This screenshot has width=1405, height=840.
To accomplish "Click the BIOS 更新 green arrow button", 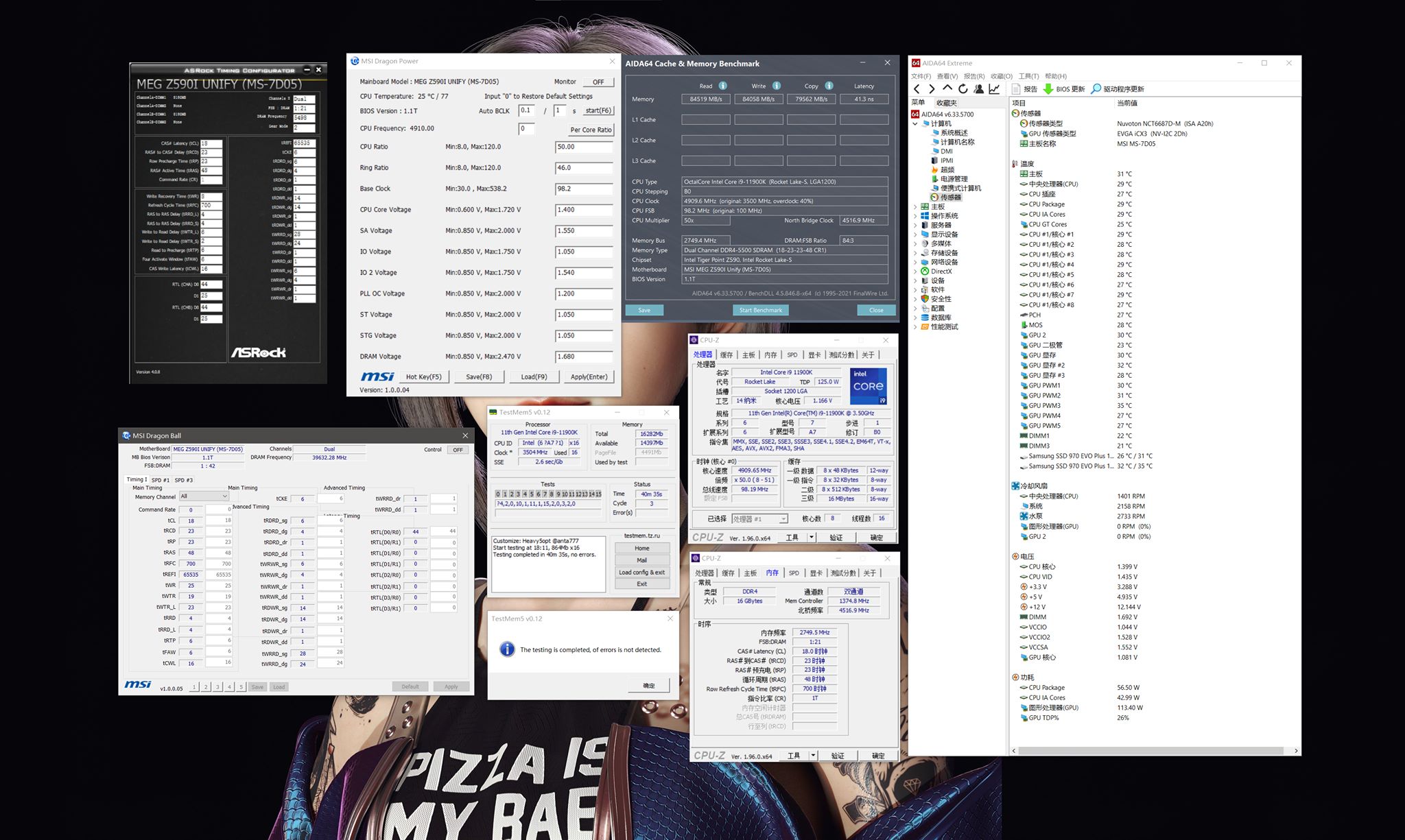I will (1064, 89).
